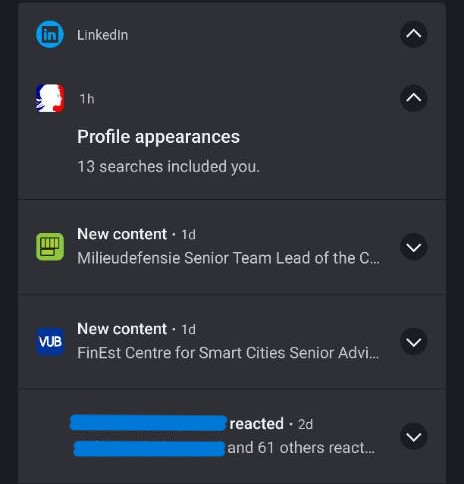This screenshot has width=464, height=484.
Task: Open '13 searches included you' text
Action: click(168, 166)
